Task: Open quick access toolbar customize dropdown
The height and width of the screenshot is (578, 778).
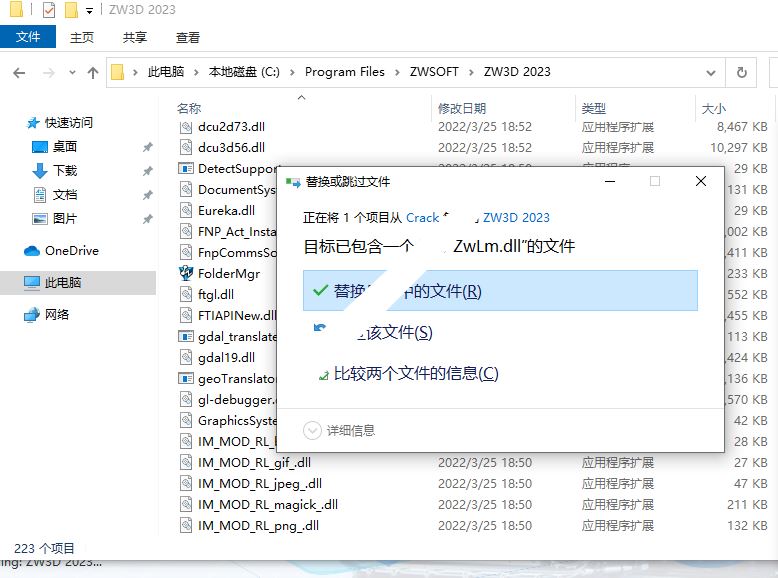Action: pos(89,10)
